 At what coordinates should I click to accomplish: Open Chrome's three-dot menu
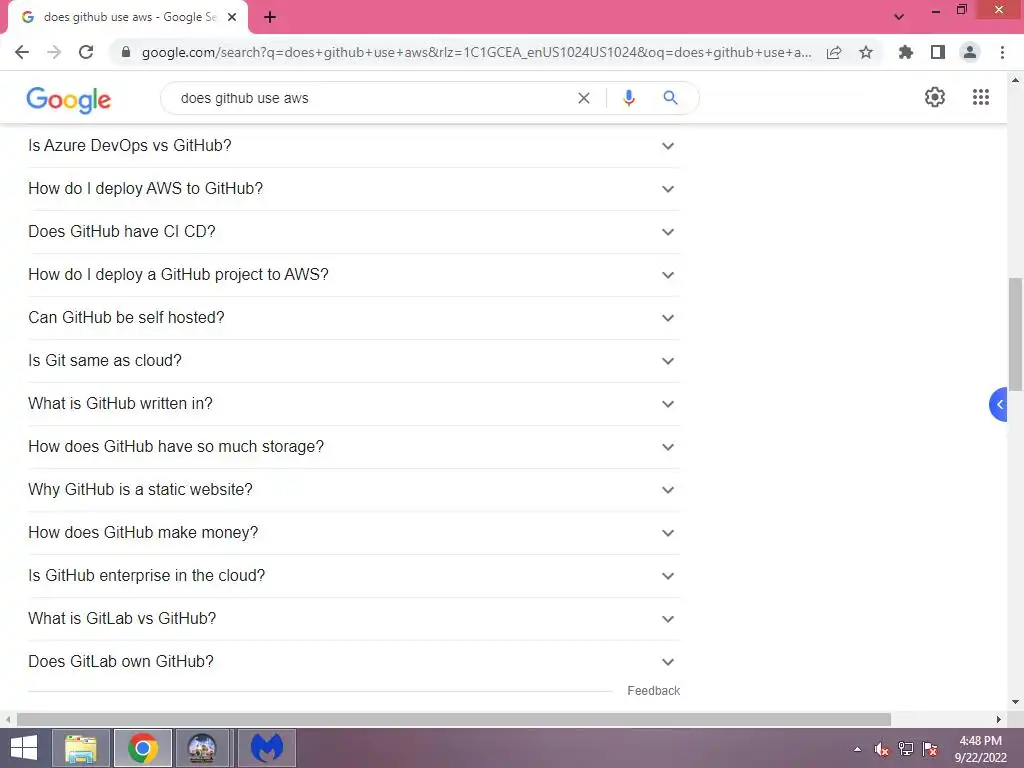pos(1002,52)
